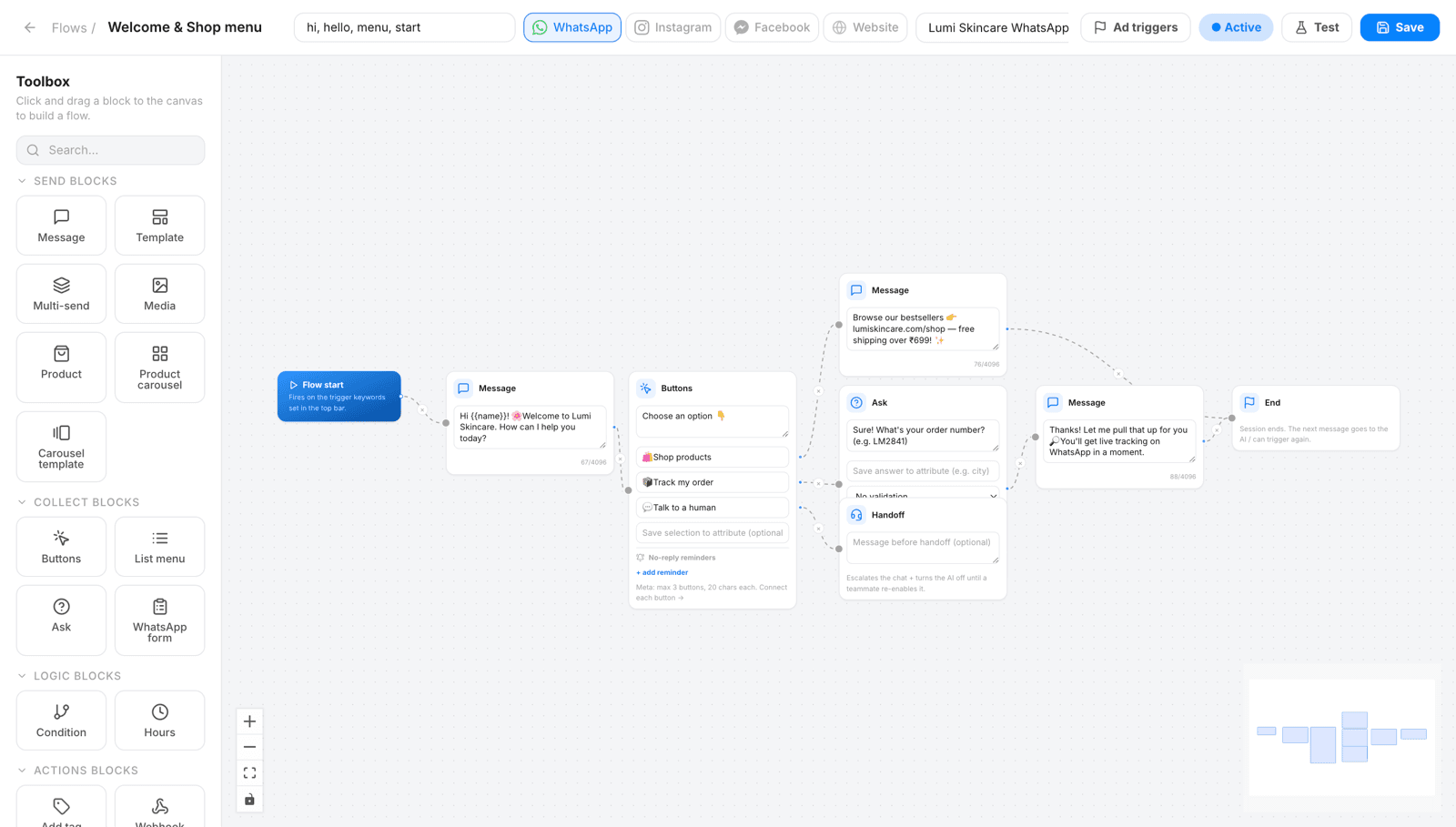Pick the Ask block in toolbox
This screenshot has width=1456, height=827.
61,620
